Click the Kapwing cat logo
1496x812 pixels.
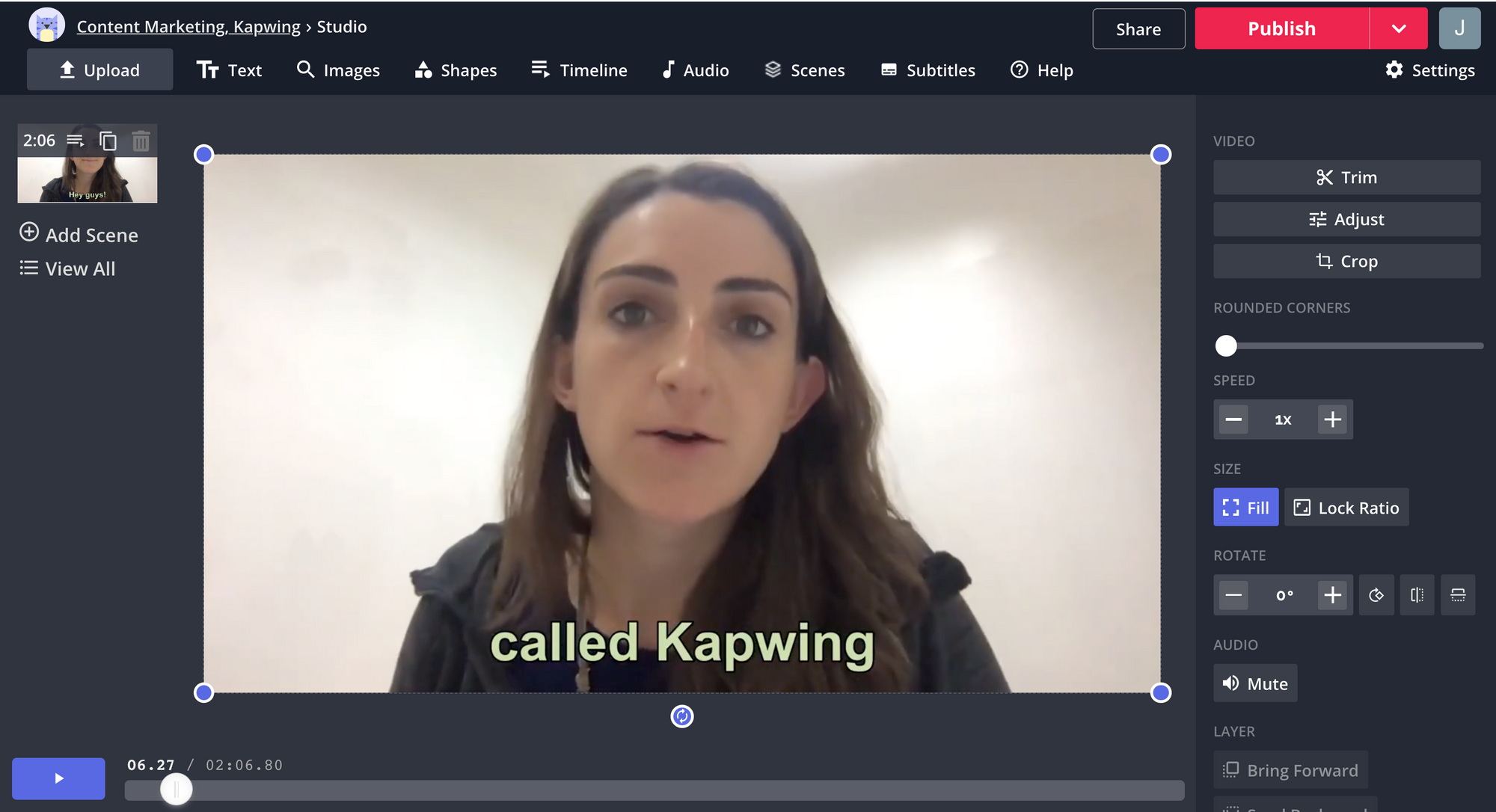tap(46, 26)
